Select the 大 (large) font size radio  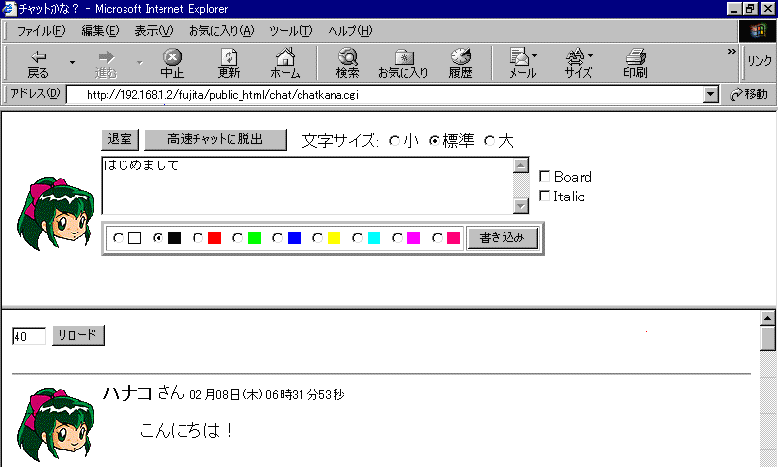490,141
